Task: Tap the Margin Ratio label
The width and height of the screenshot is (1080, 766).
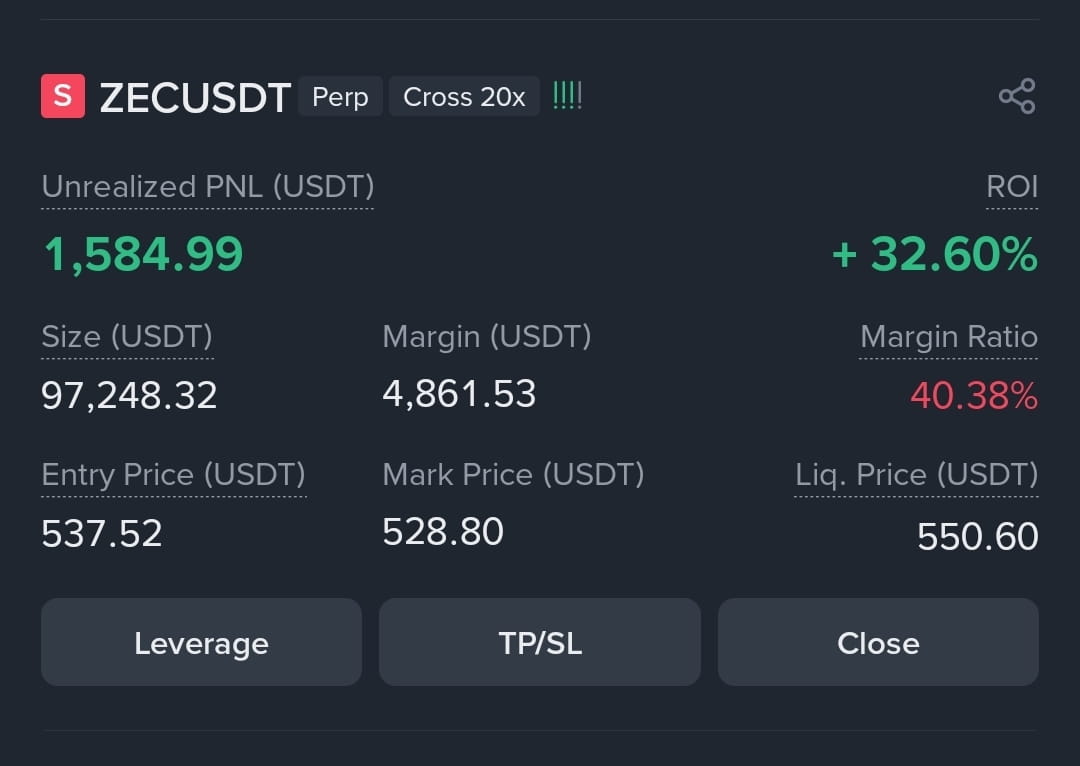Action: point(948,337)
